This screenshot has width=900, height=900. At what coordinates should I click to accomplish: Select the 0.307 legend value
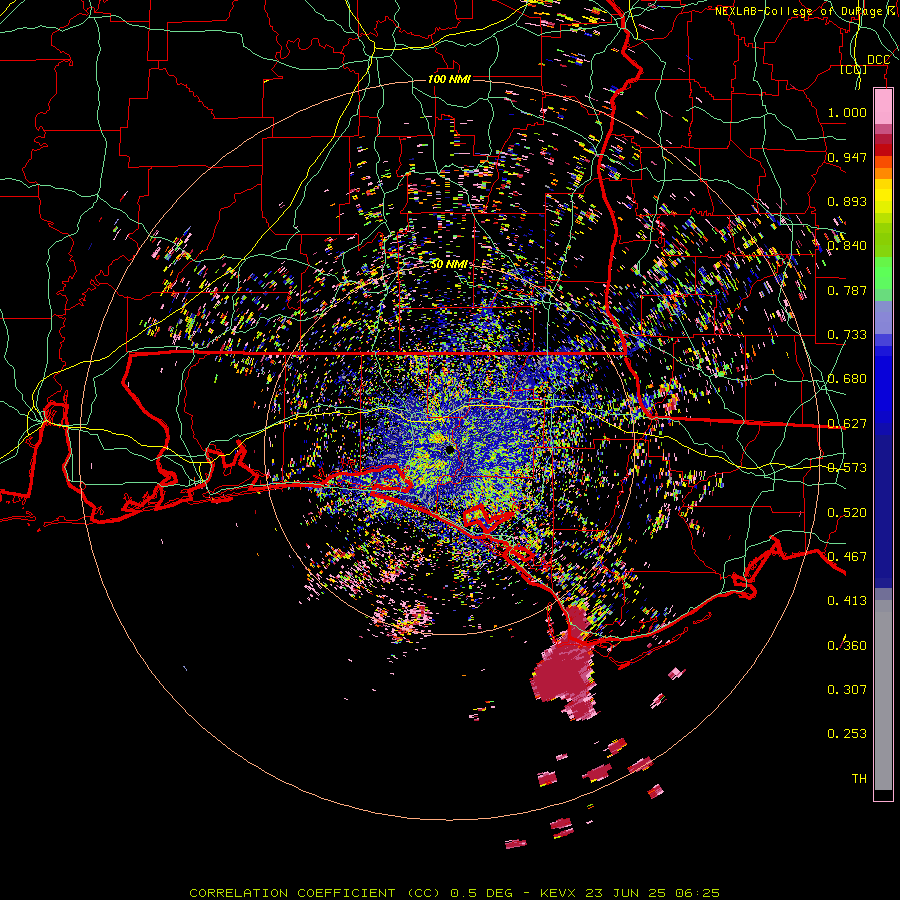[847, 690]
